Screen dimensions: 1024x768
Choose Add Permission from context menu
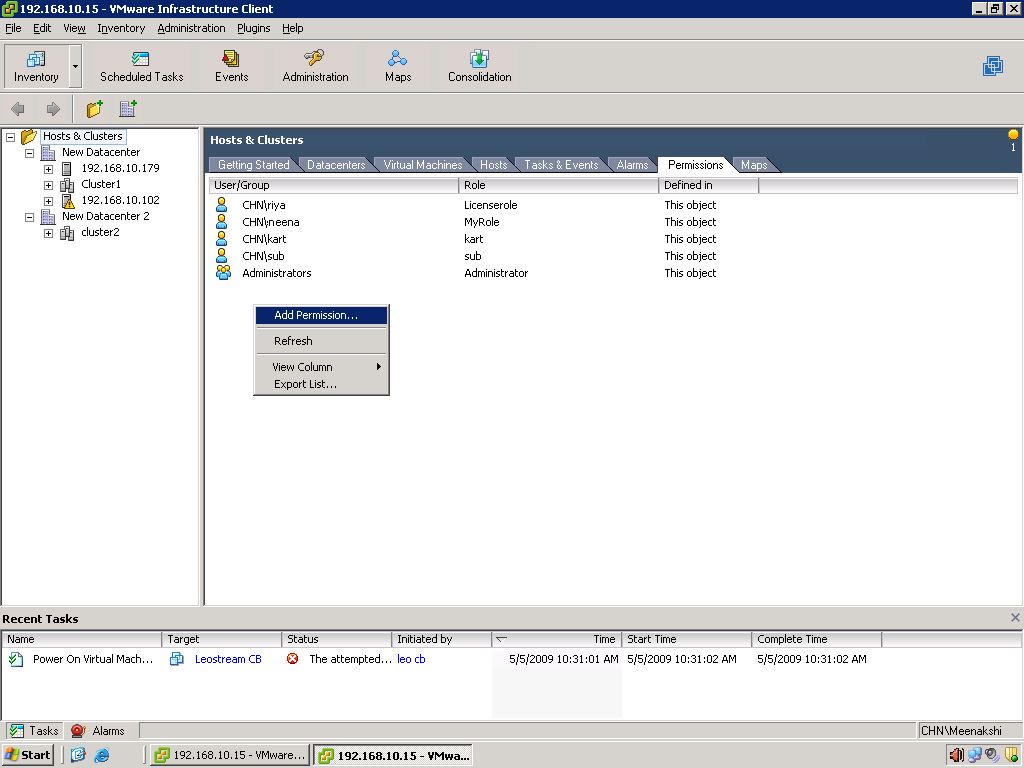pos(321,315)
